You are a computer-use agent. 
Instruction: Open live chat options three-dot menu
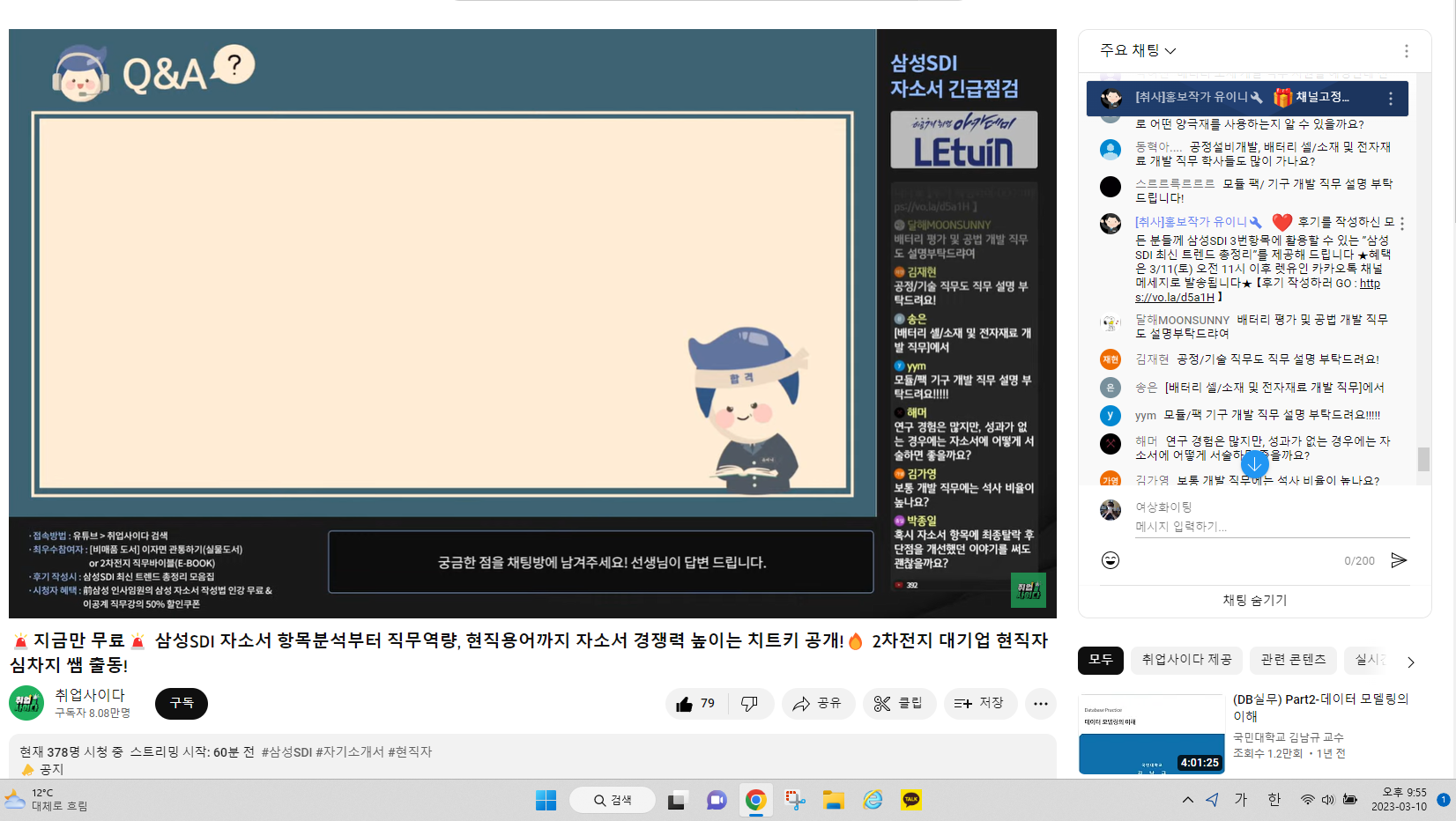[x=1406, y=51]
